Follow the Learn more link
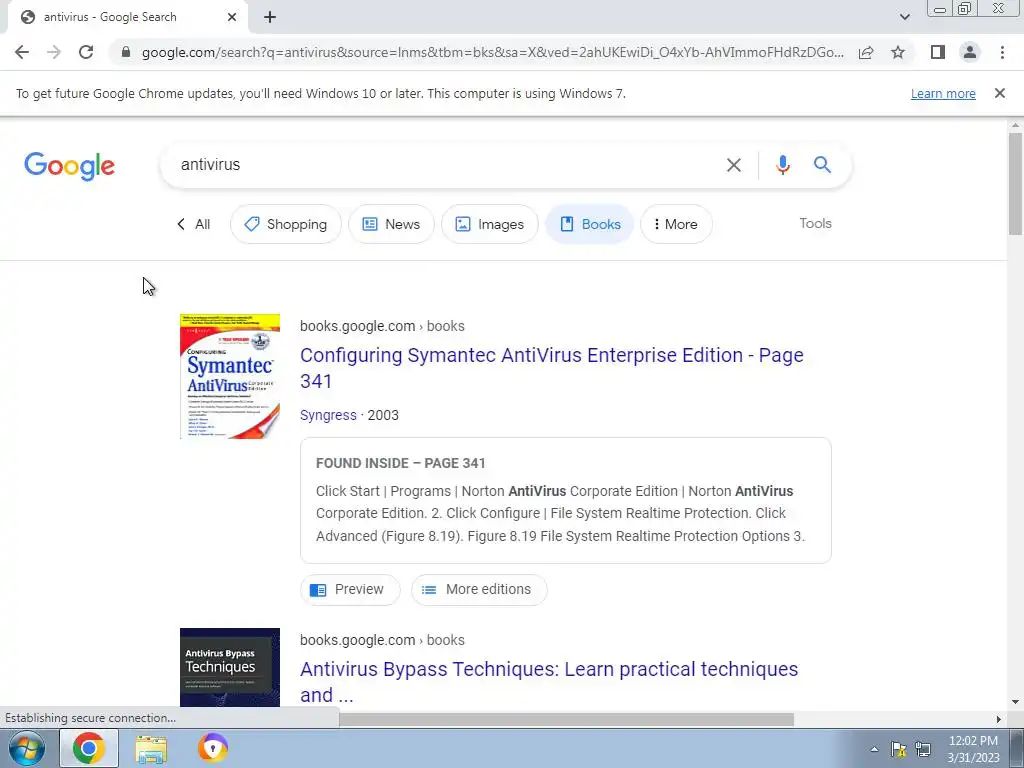Screen dimensions: 1024x768 click(943, 93)
